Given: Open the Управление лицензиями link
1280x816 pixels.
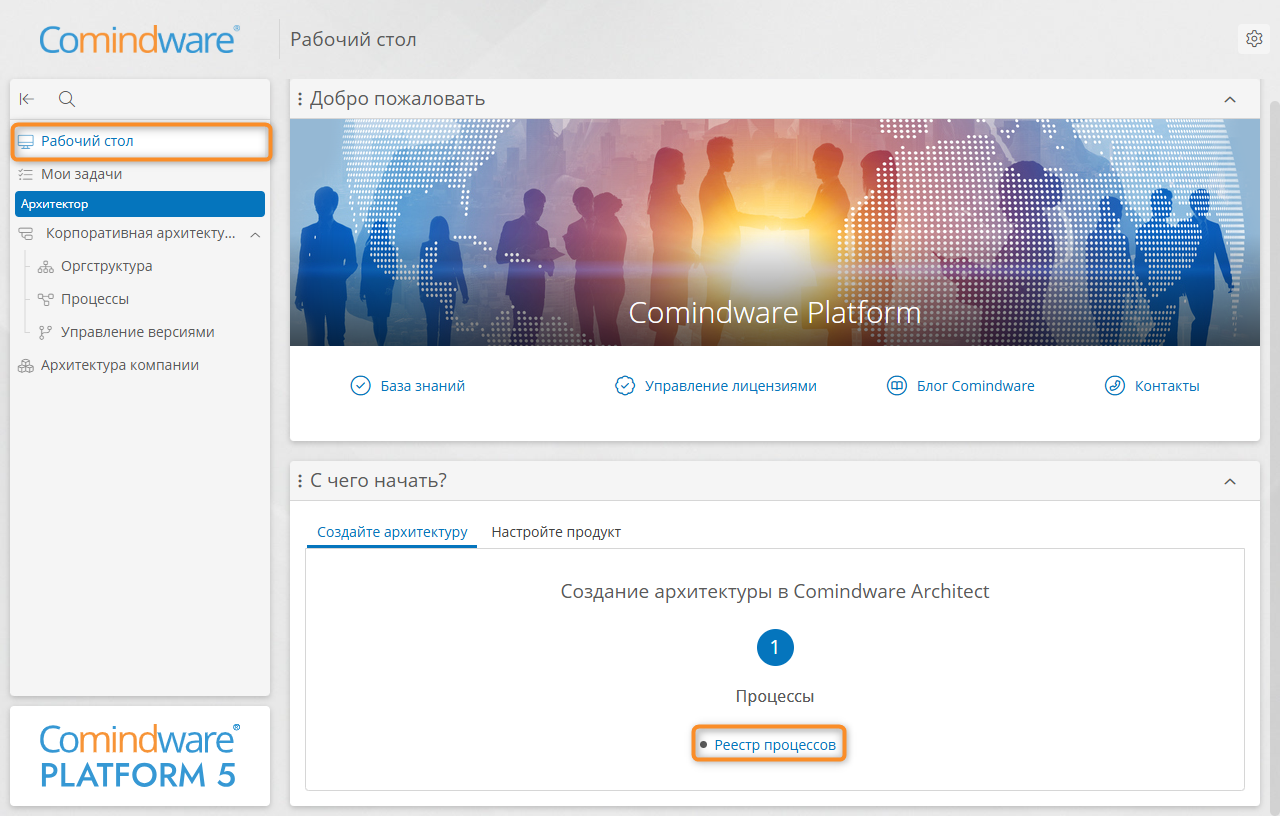Looking at the screenshot, I should 731,386.
